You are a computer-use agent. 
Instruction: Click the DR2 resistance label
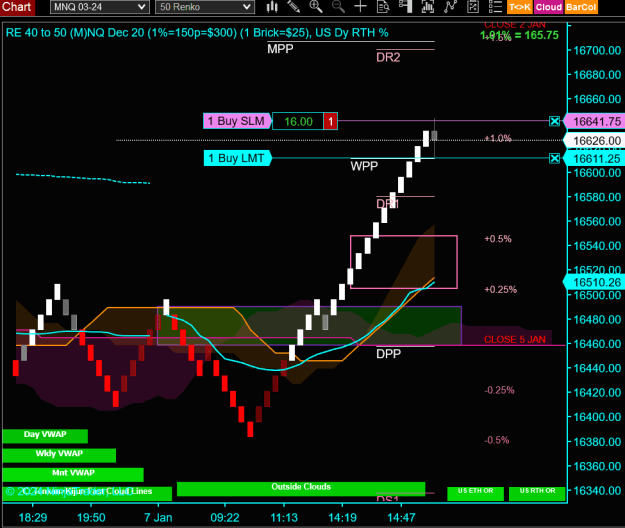coord(388,57)
